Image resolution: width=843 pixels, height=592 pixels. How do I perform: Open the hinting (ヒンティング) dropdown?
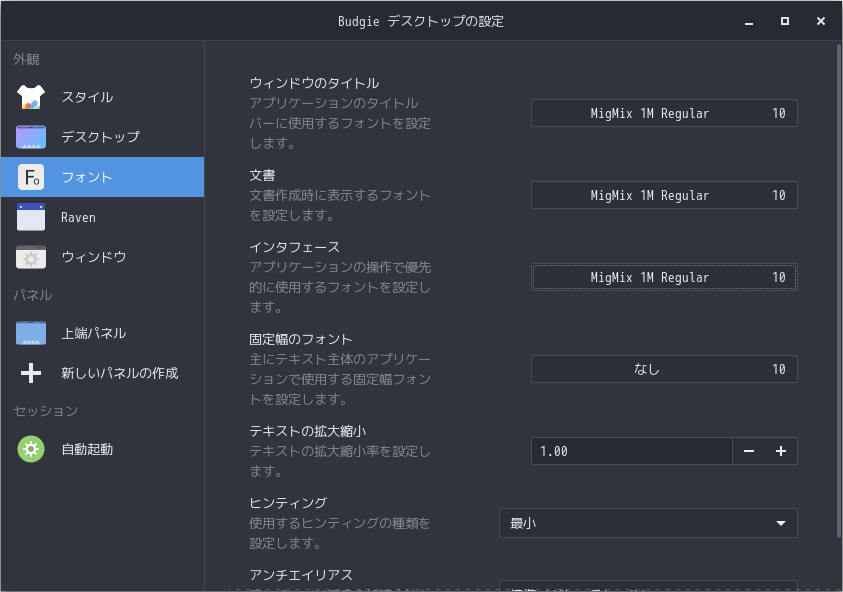click(648, 523)
